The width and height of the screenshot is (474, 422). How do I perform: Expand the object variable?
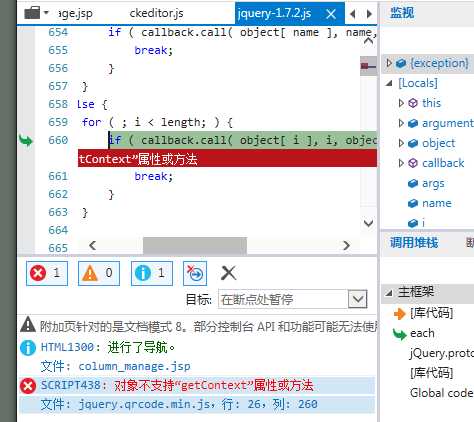[x=401, y=143]
